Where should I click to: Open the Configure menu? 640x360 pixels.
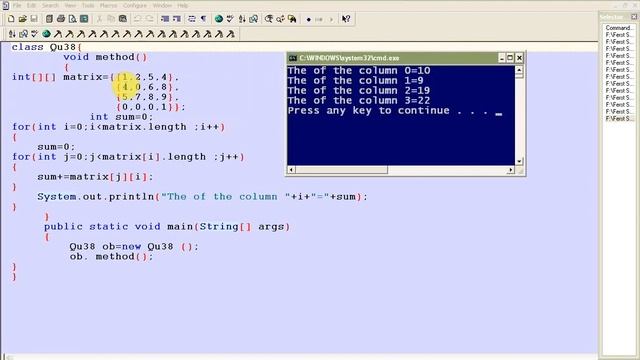click(x=135, y=5)
